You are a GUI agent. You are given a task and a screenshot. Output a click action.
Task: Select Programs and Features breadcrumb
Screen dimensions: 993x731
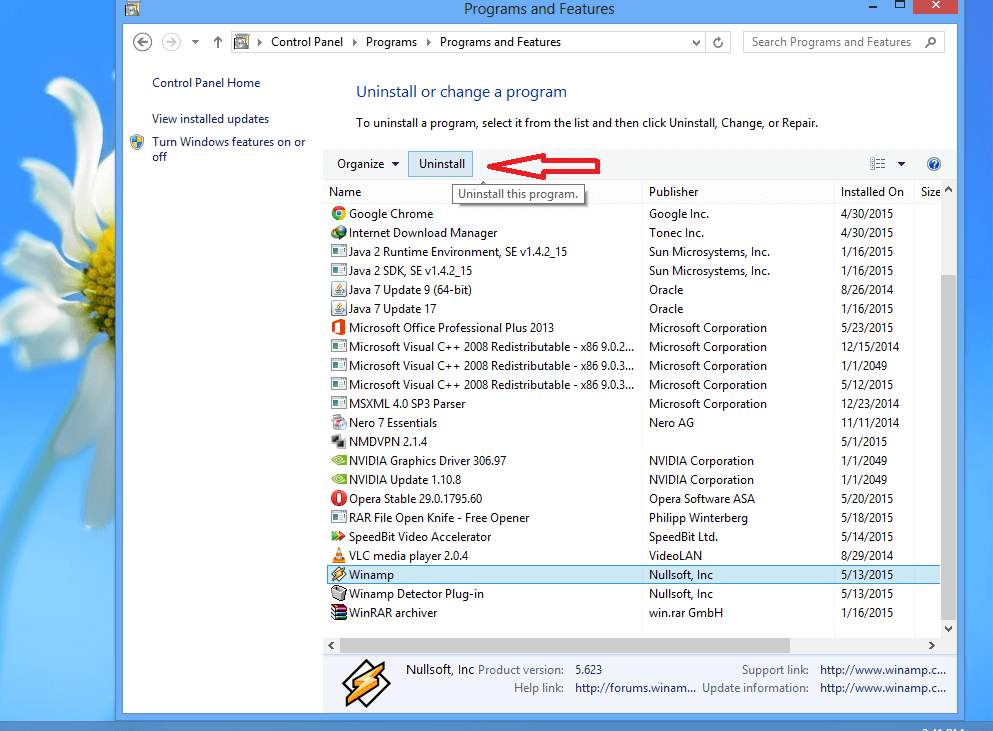(x=500, y=42)
